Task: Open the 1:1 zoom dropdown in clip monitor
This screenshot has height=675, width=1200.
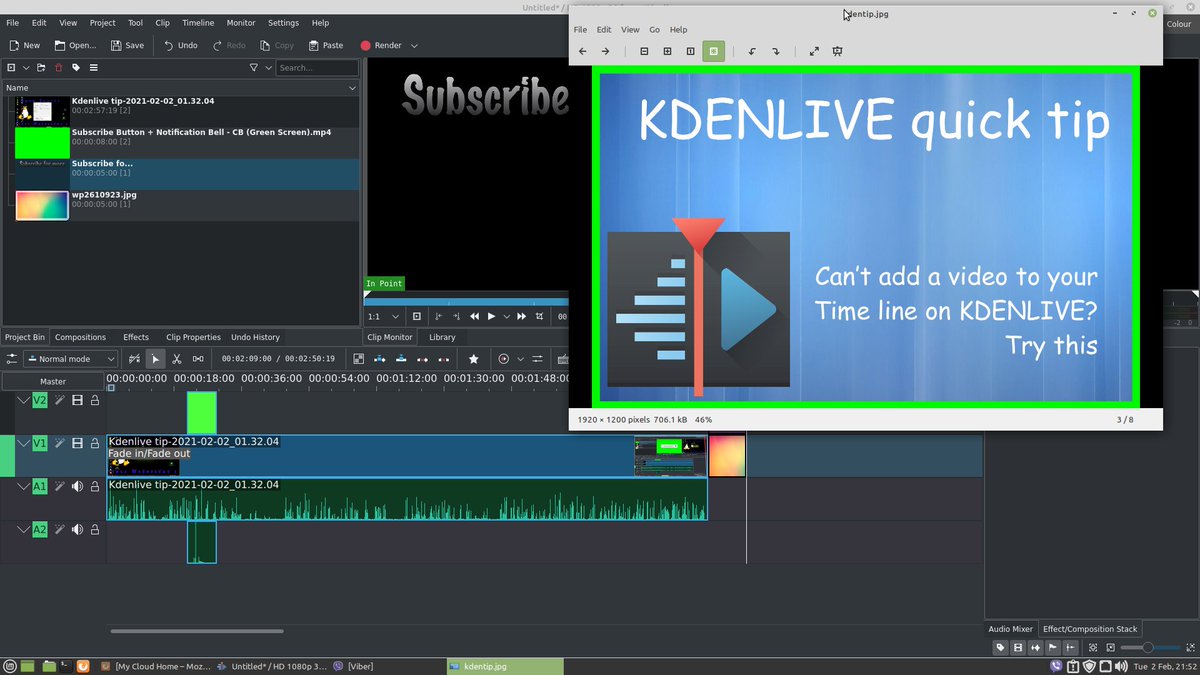Action: point(384,317)
